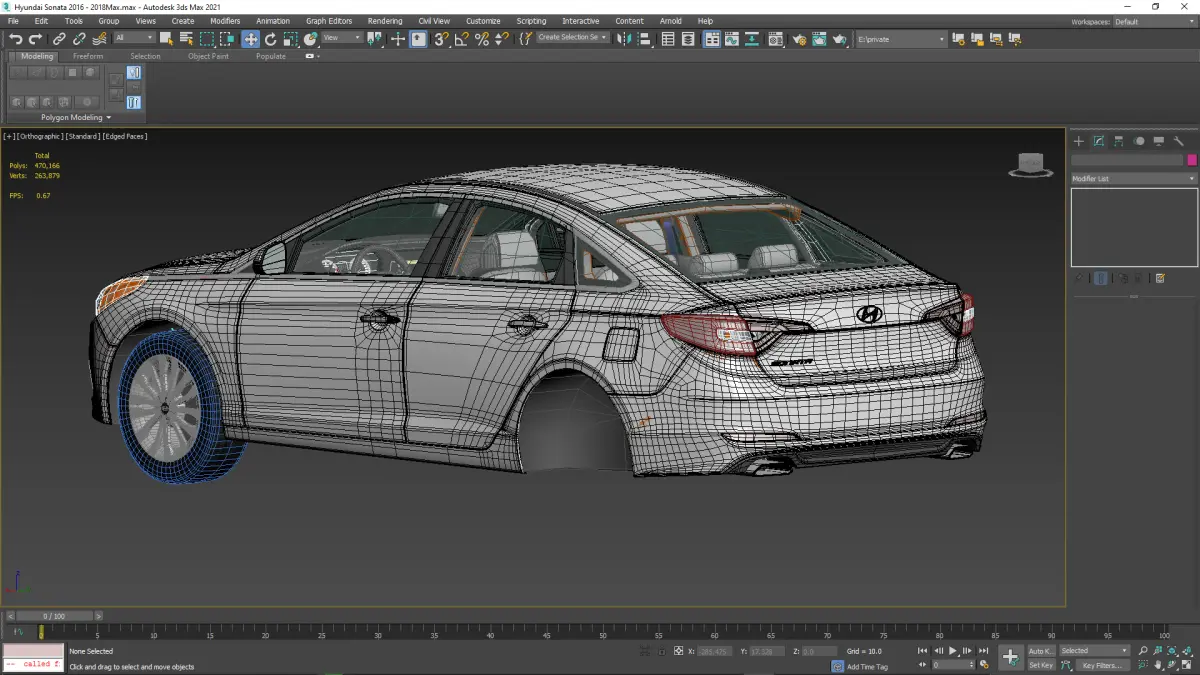Open the ribbon display options dropdown
The image size is (1200, 675).
[x=311, y=56]
